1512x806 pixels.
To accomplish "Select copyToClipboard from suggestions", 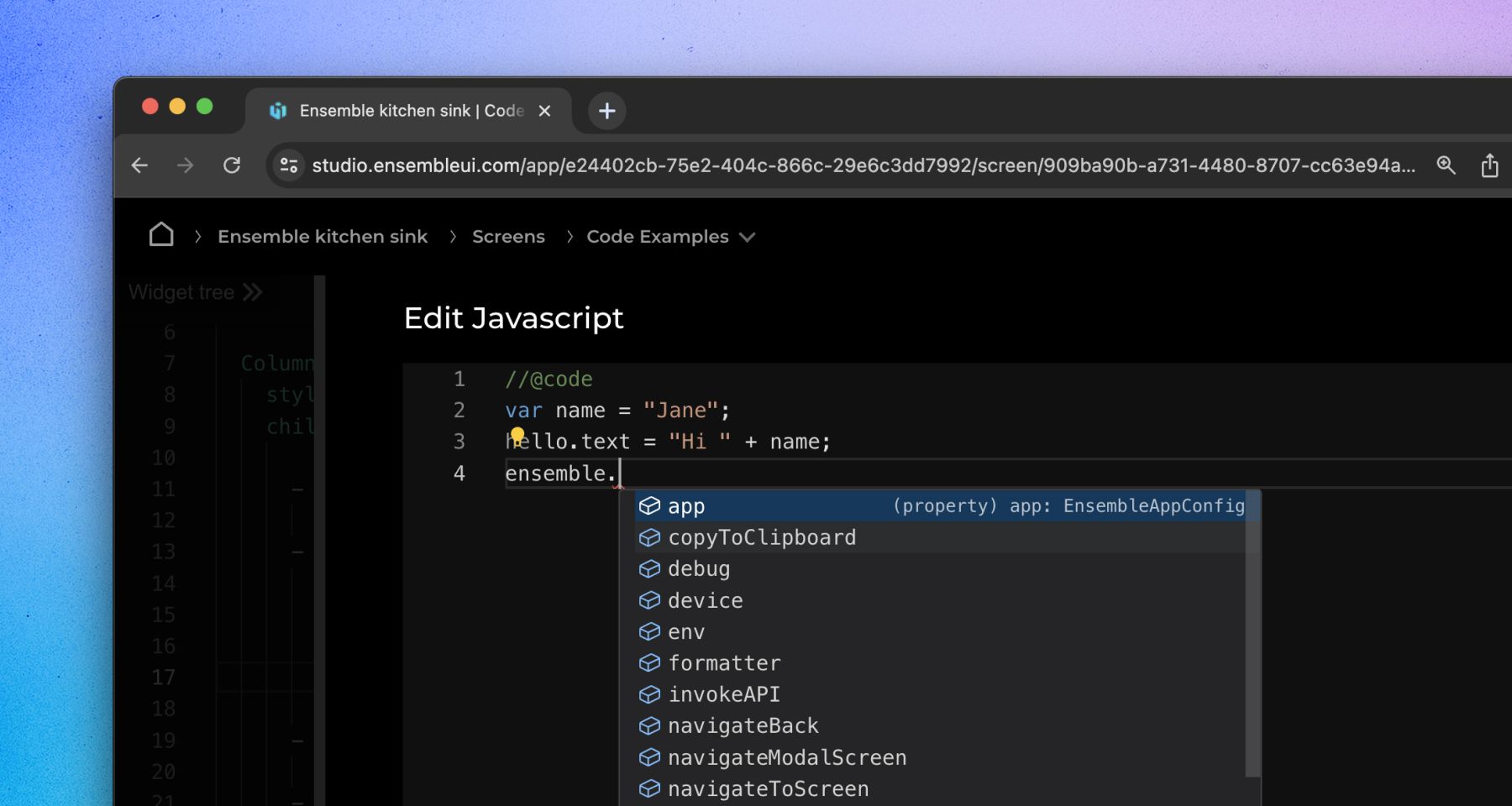I will [x=941, y=537].
